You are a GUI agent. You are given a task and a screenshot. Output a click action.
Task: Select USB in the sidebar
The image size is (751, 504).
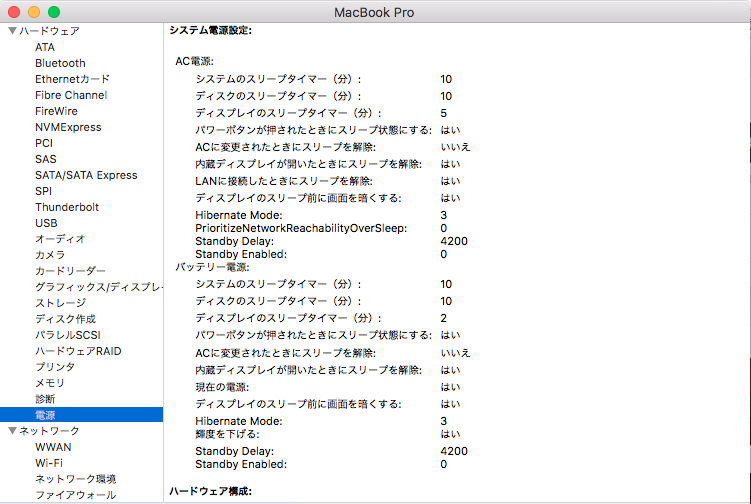pos(46,223)
